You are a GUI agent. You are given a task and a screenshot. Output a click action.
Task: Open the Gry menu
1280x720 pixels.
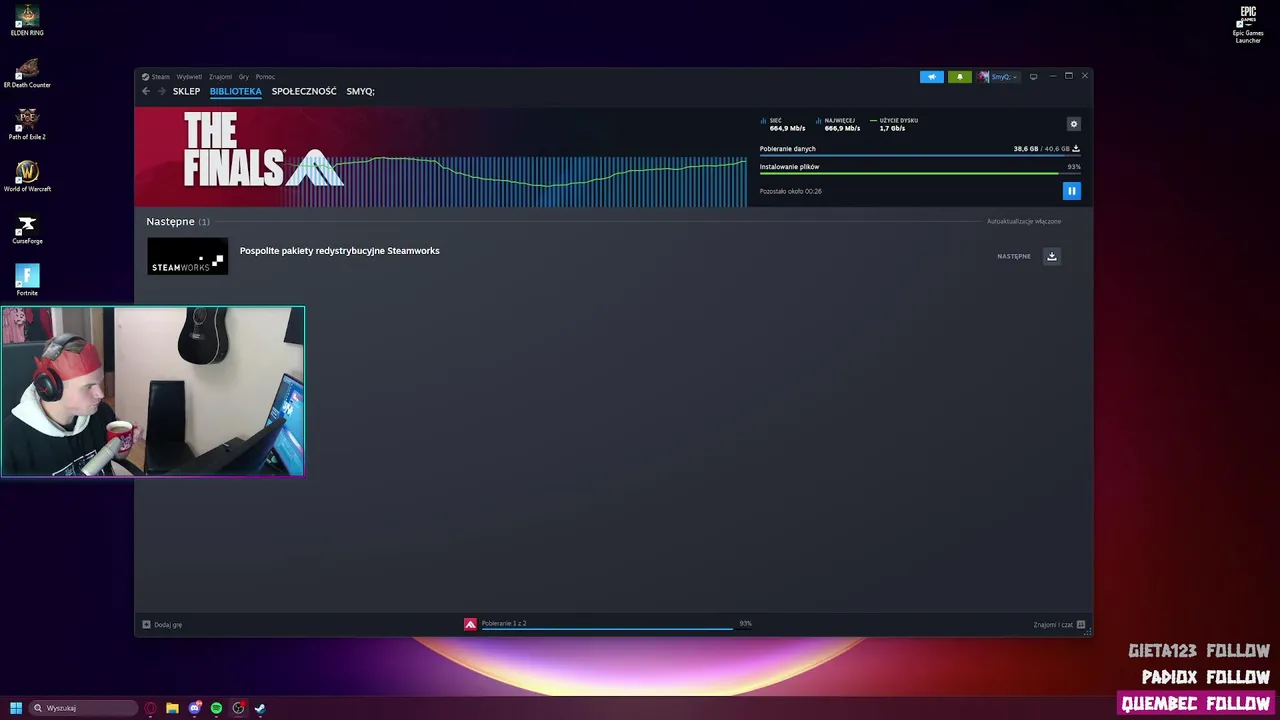[x=244, y=77]
